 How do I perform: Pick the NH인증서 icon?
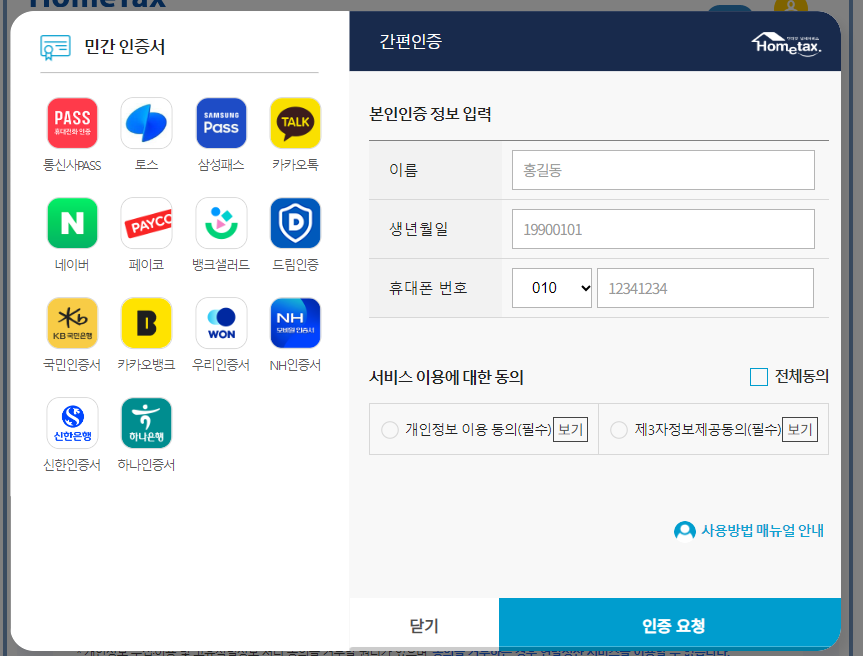click(296, 323)
